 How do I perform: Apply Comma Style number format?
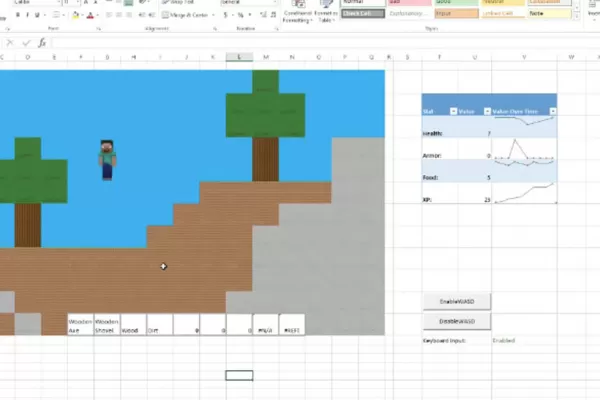tap(250, 15)
